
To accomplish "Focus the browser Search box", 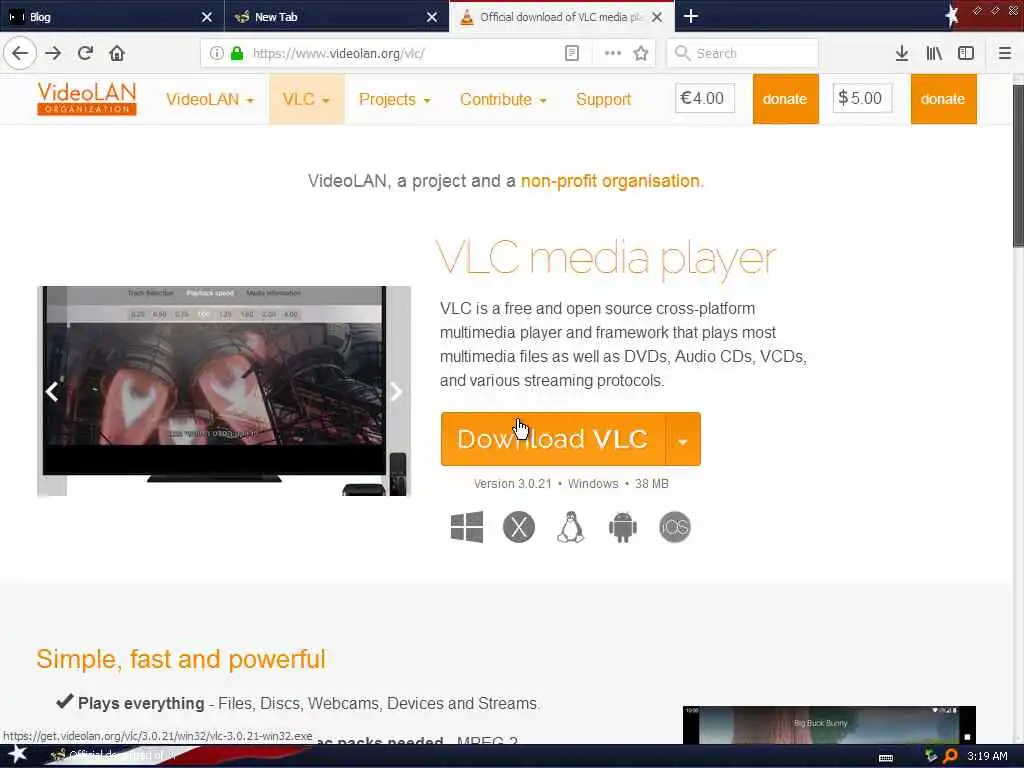I will (x=743, y=54).
